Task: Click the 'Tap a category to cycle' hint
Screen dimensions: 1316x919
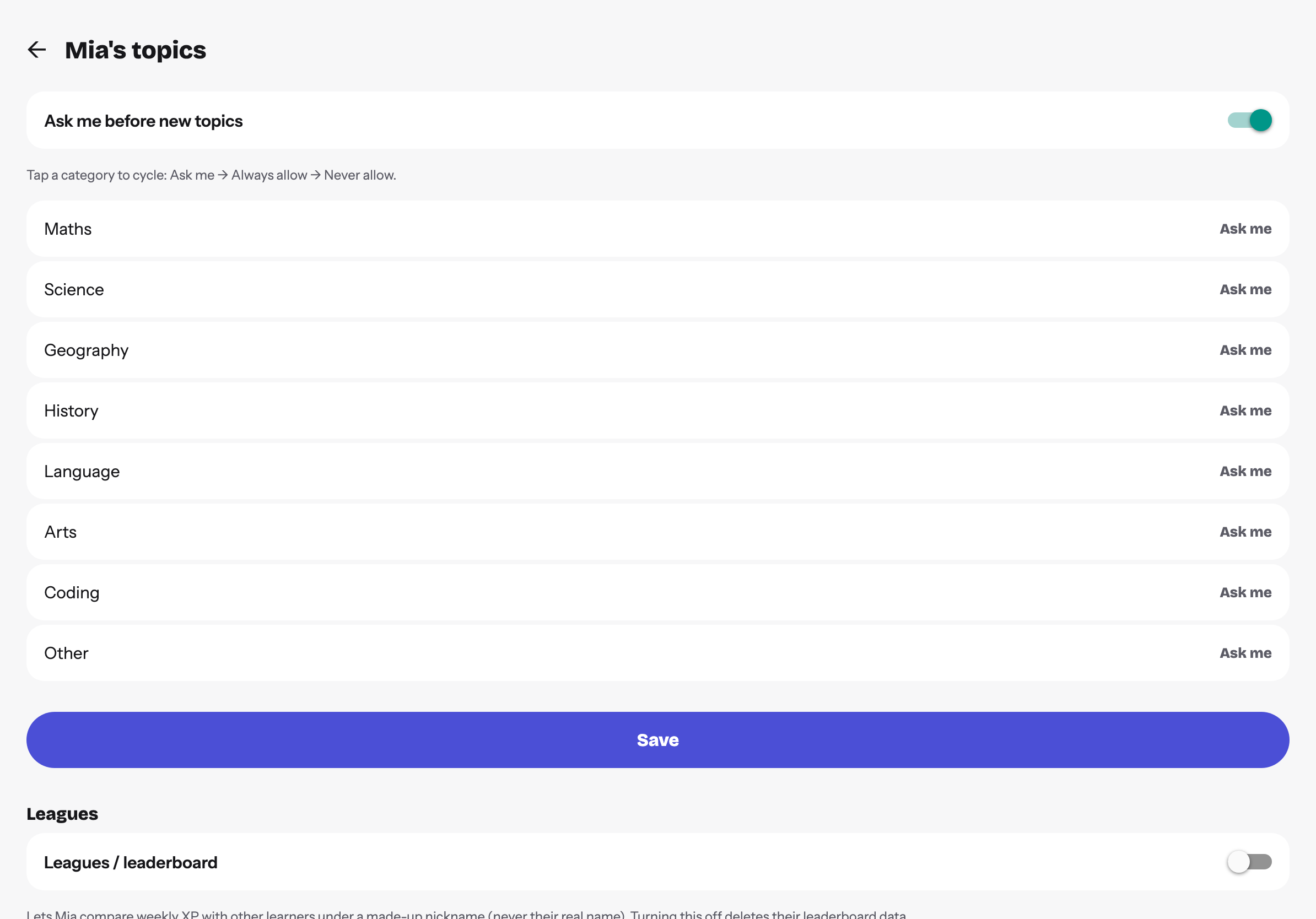Action: 212,175
